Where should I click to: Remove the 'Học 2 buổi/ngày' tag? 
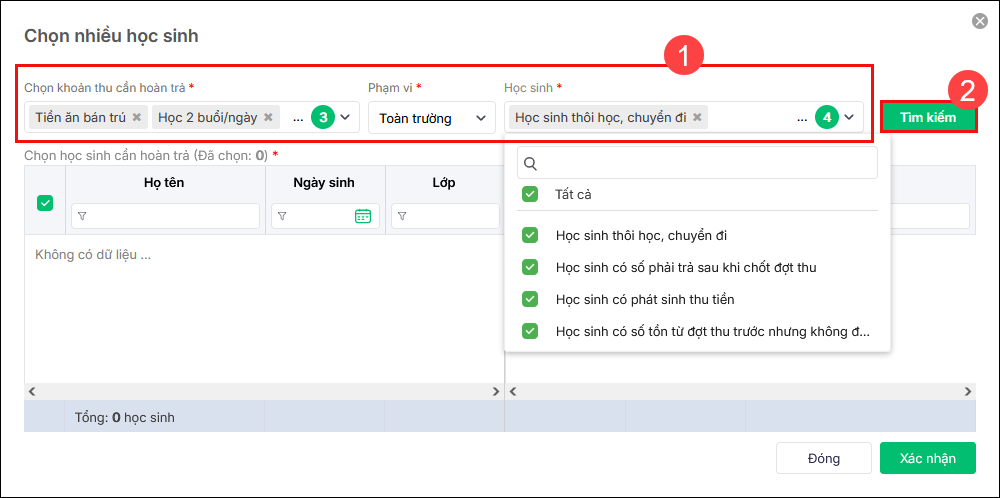tap(268, 118)
